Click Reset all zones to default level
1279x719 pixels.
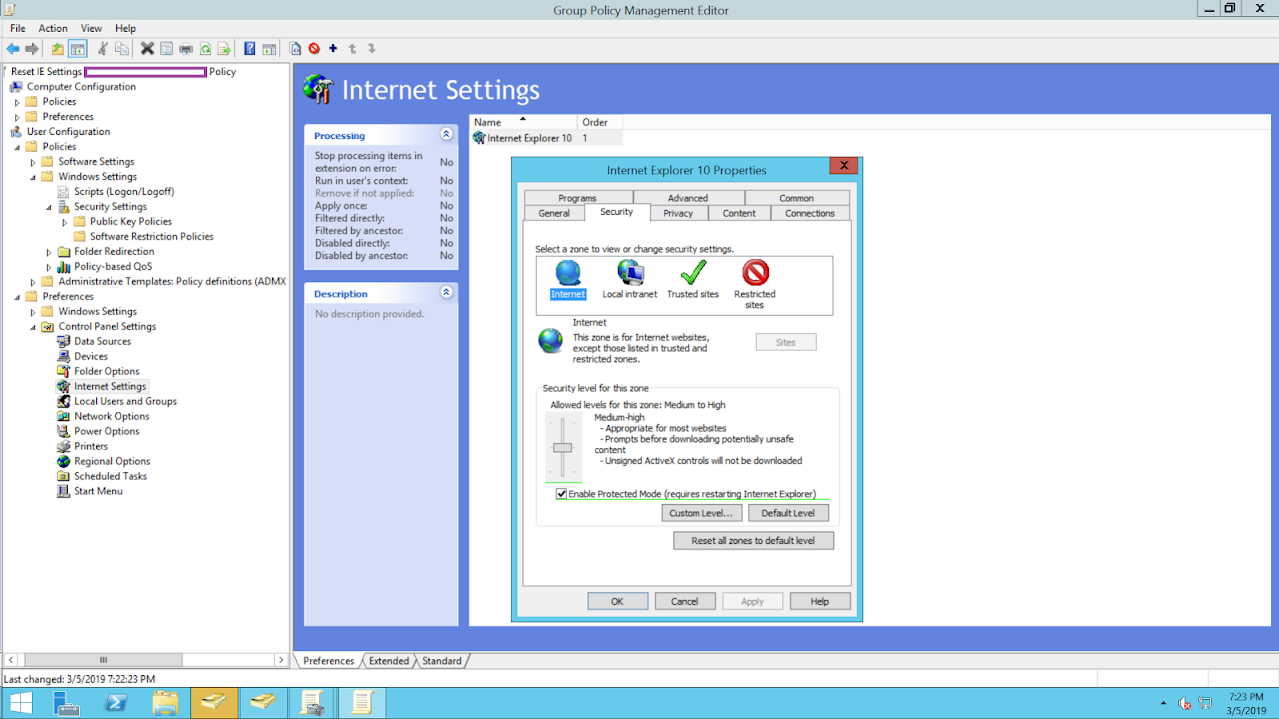point(754,541)
